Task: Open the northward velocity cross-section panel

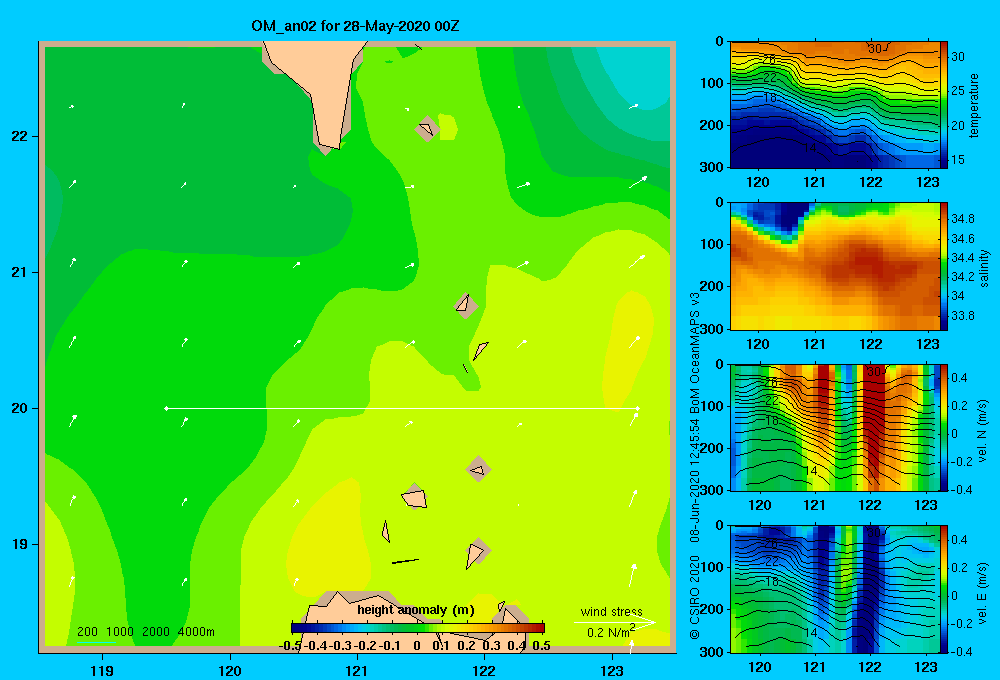Action: [835, 427]
